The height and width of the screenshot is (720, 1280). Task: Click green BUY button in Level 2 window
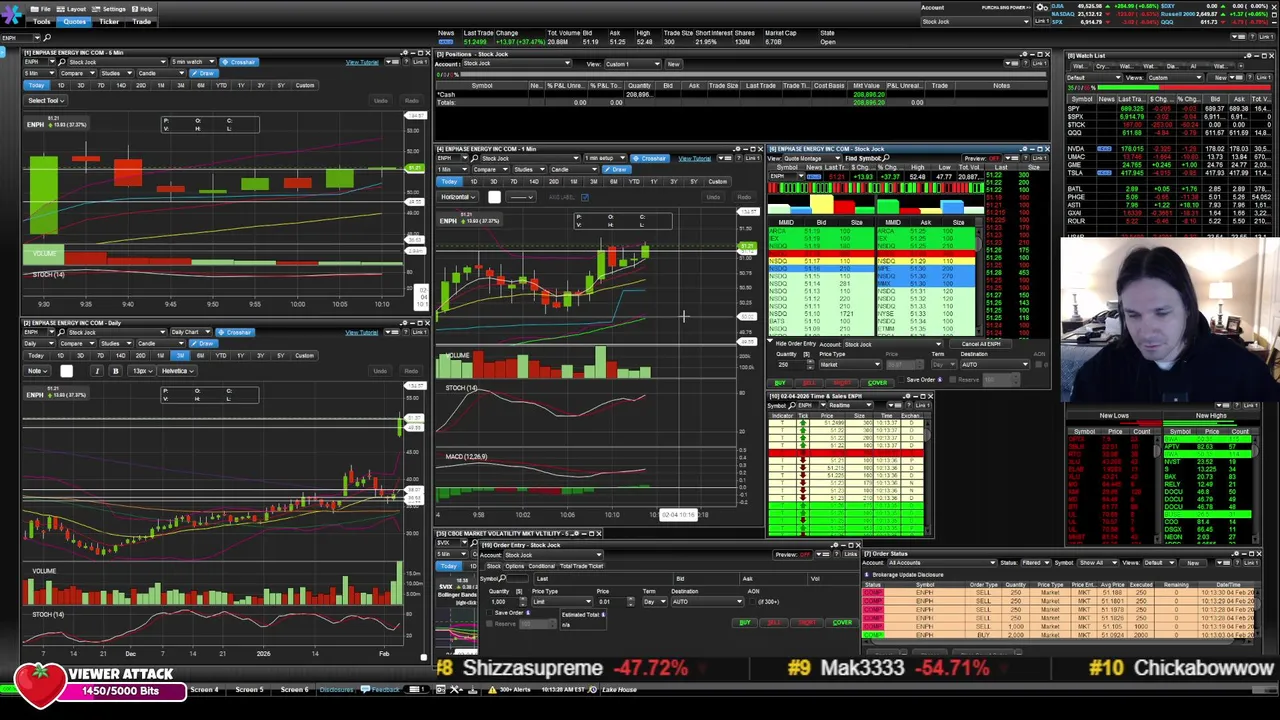pyautogui.click(x=780, y=383)
